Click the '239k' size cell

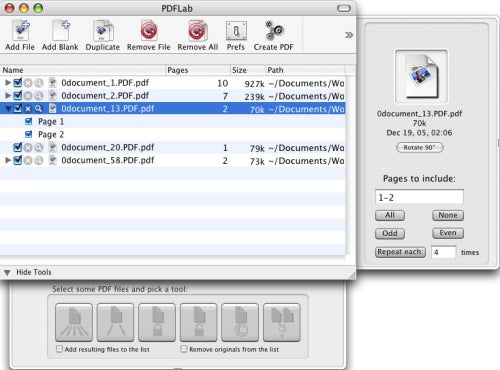tap(254, 97)
